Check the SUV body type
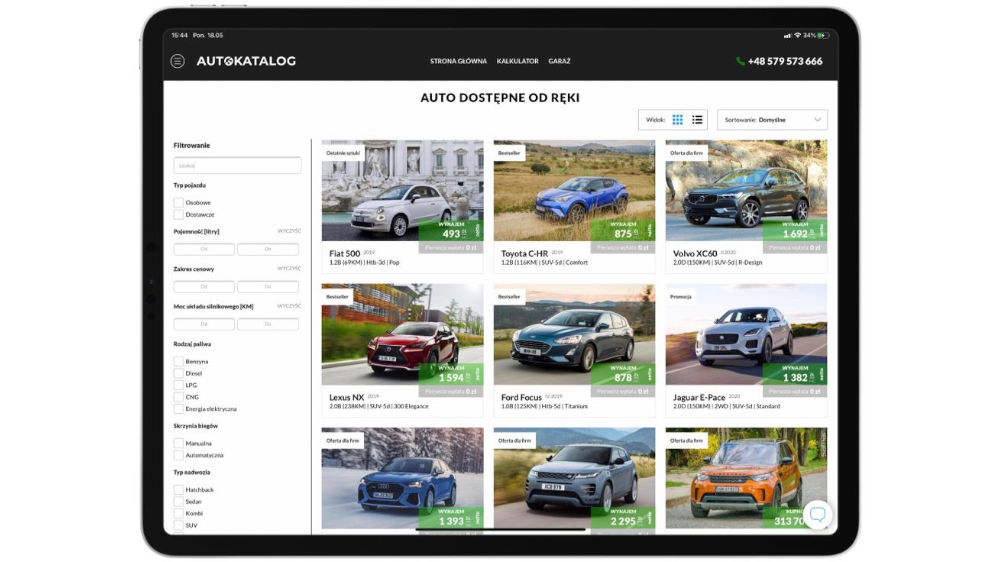The width and height of the screenshot is (1000, 562). click(179, 525)
